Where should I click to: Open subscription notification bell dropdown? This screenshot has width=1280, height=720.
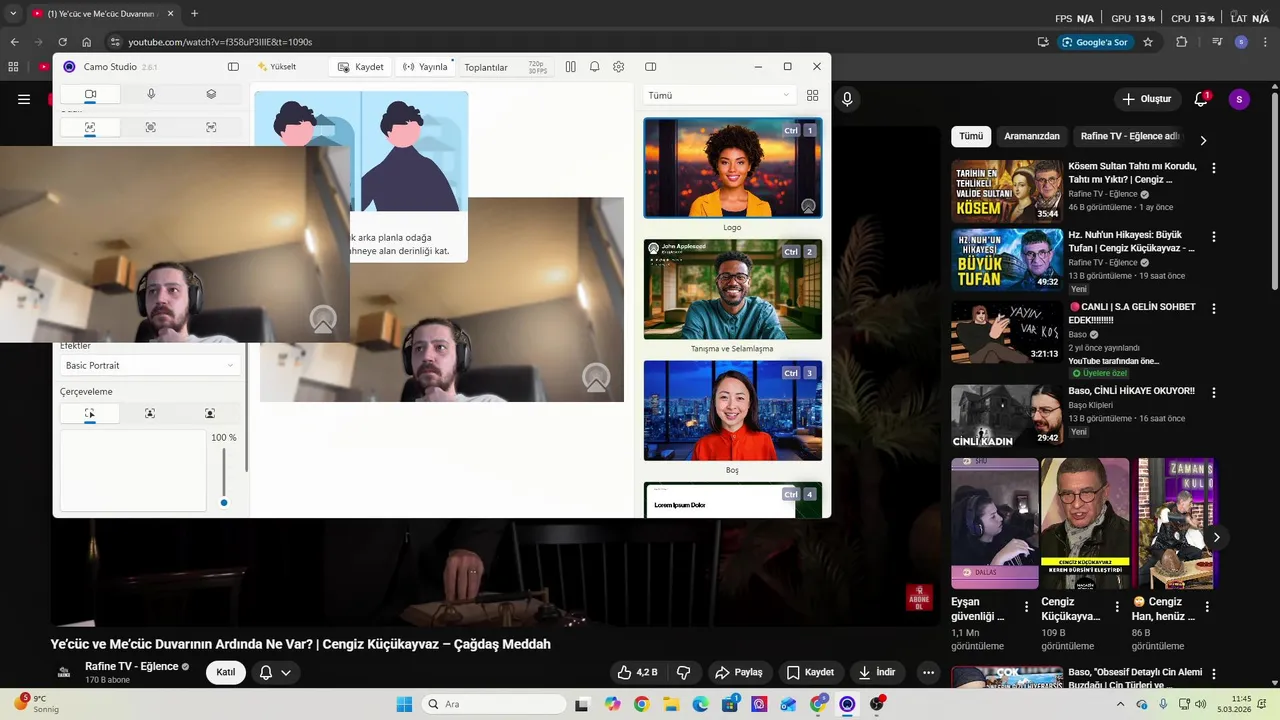pyautogui.click(x=275, y=672)
